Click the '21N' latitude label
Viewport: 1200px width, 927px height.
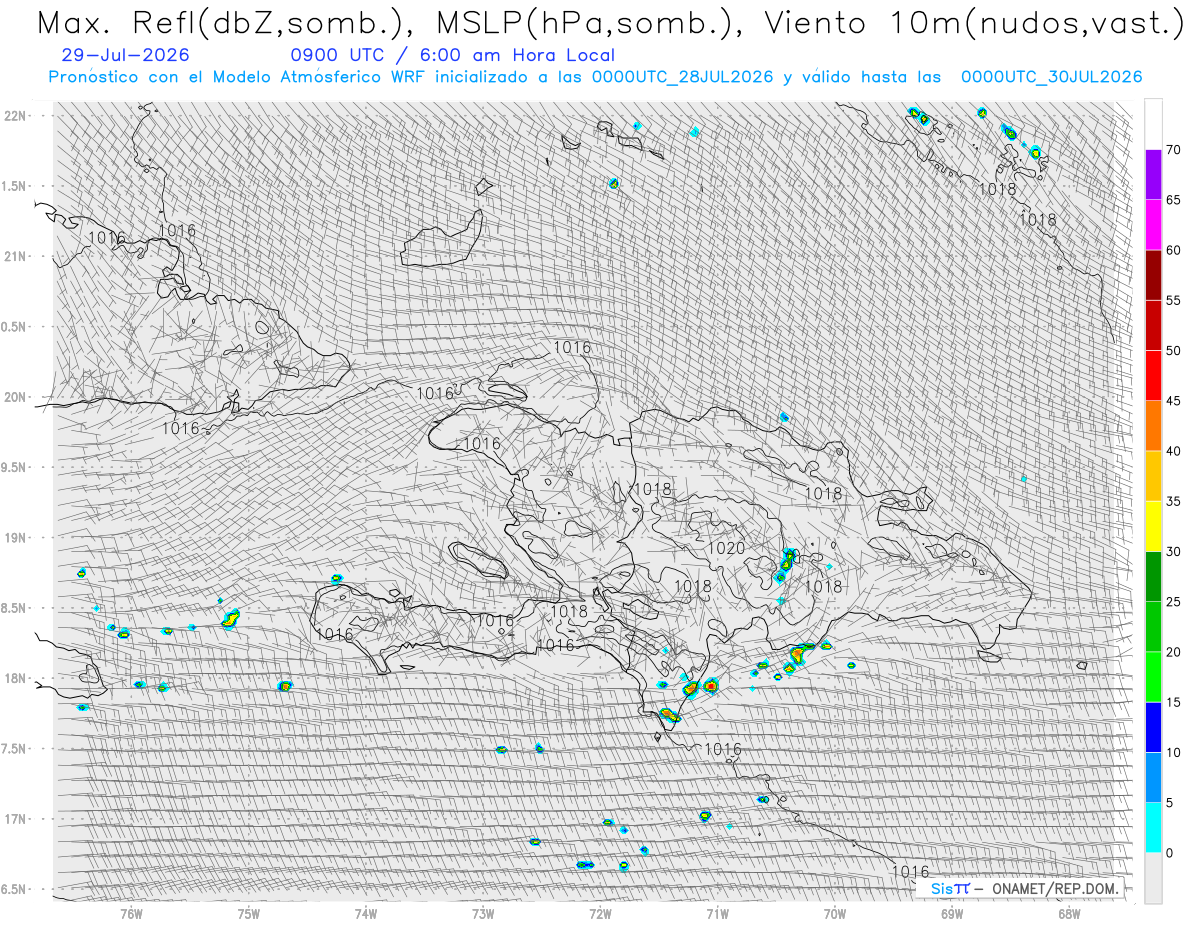pyautogui.click(x=14, y=257)
